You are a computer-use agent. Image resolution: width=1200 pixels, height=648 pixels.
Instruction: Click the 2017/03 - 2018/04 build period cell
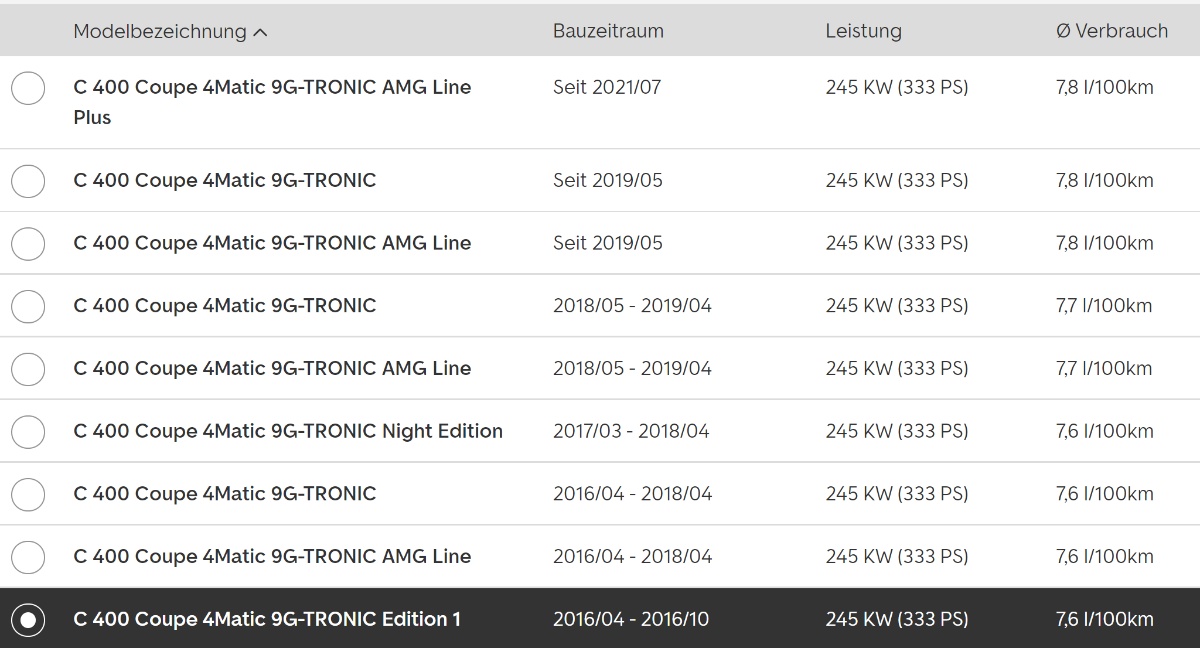point(631,431)
